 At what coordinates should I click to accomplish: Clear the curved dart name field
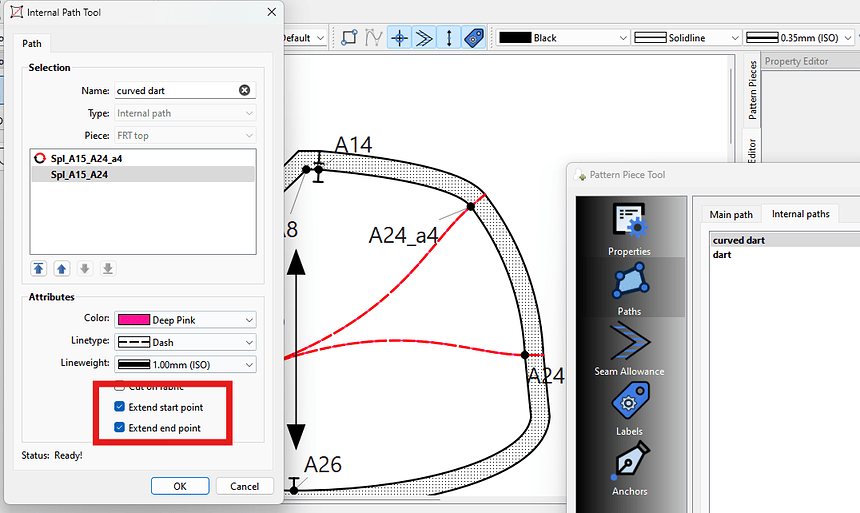pyautogui.click(x=244, y=91)
